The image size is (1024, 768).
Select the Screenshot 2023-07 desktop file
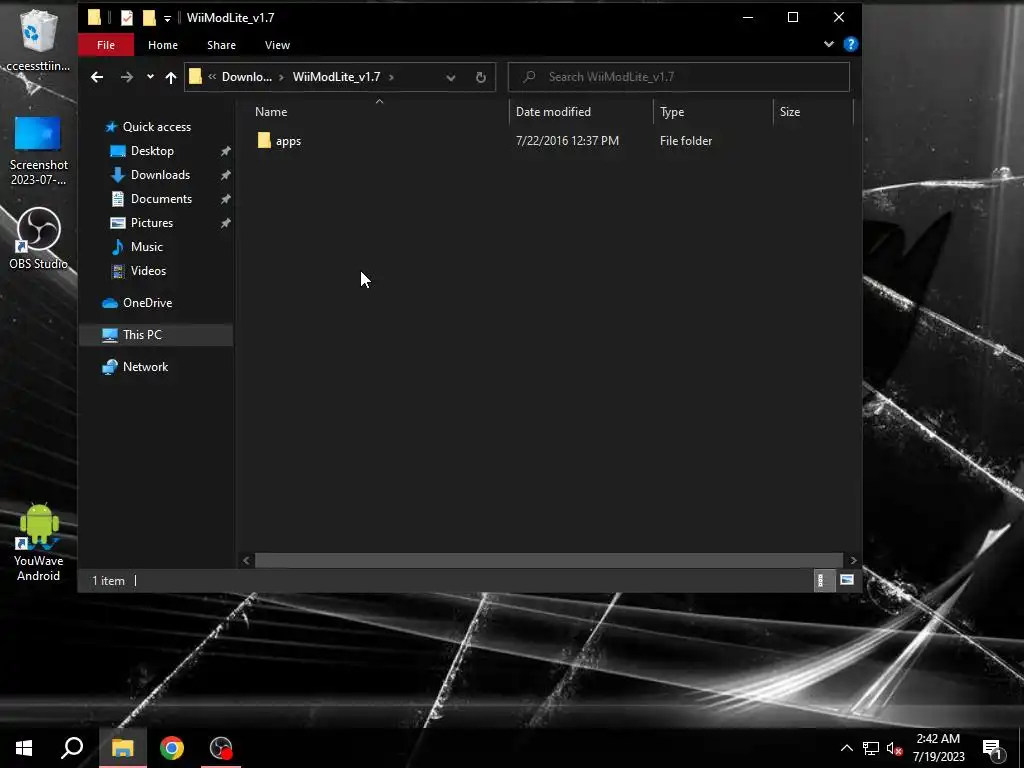38,150
